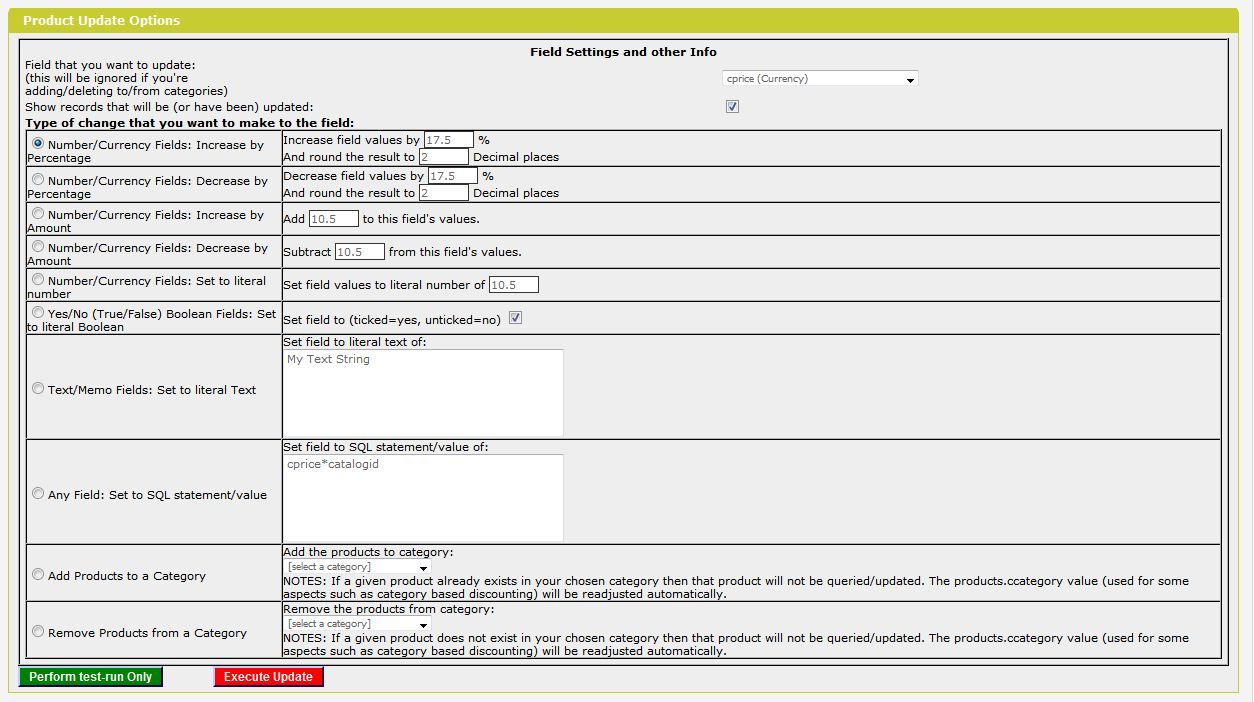The image size is (1254, 702).
Task: Select Any Field SQL statement radio button
Action: pos(38,493)
